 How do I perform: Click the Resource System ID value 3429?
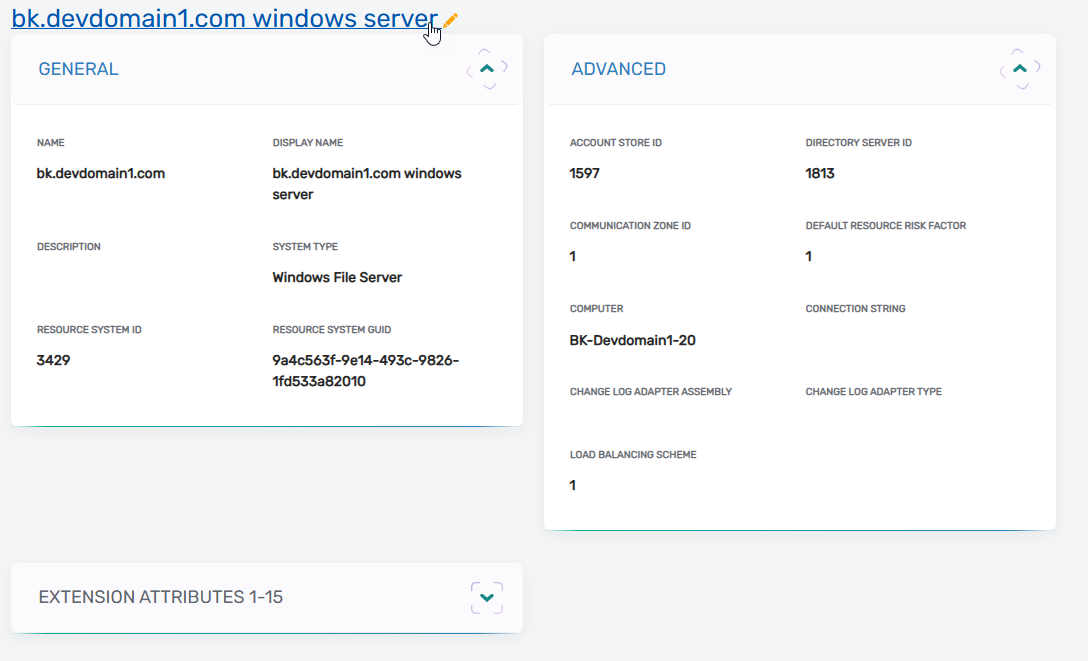[x=53, y=360]
